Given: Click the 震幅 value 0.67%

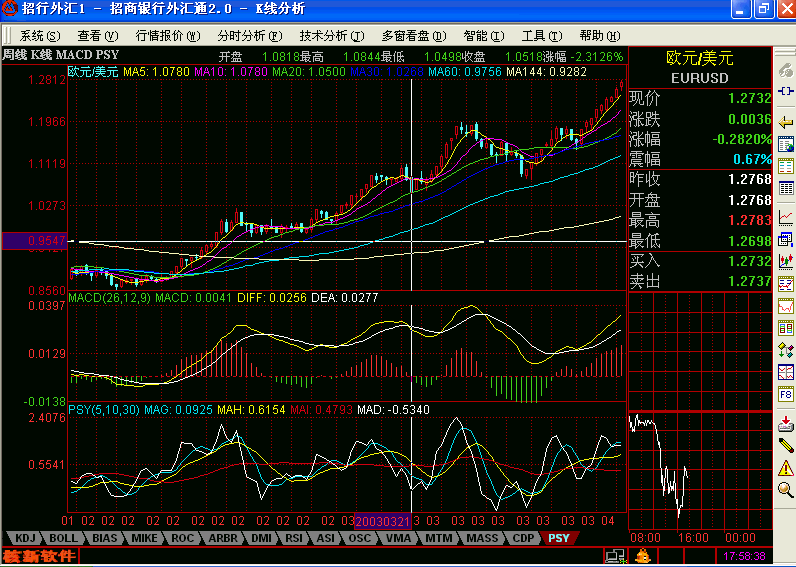Looking at the screenshot, I should (752, 159).
